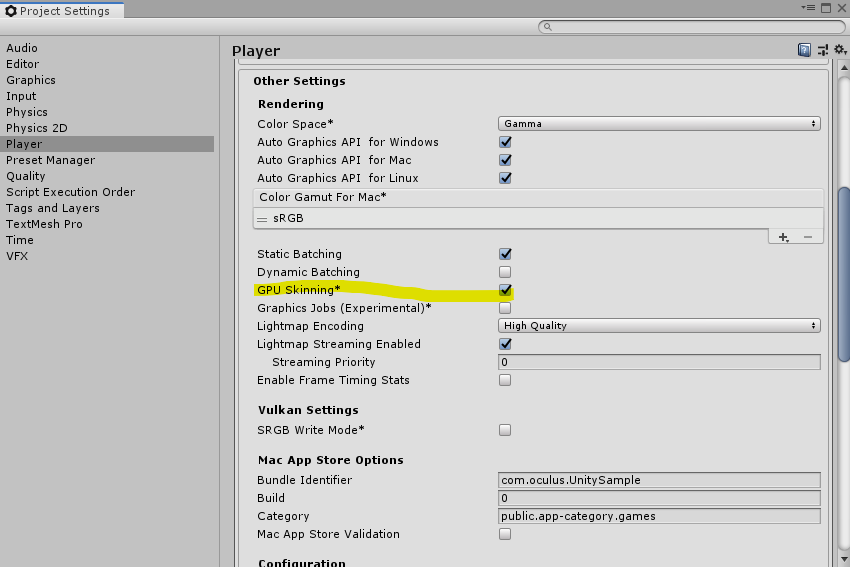Remove color gamut with minus button

(x=808, y=237)
